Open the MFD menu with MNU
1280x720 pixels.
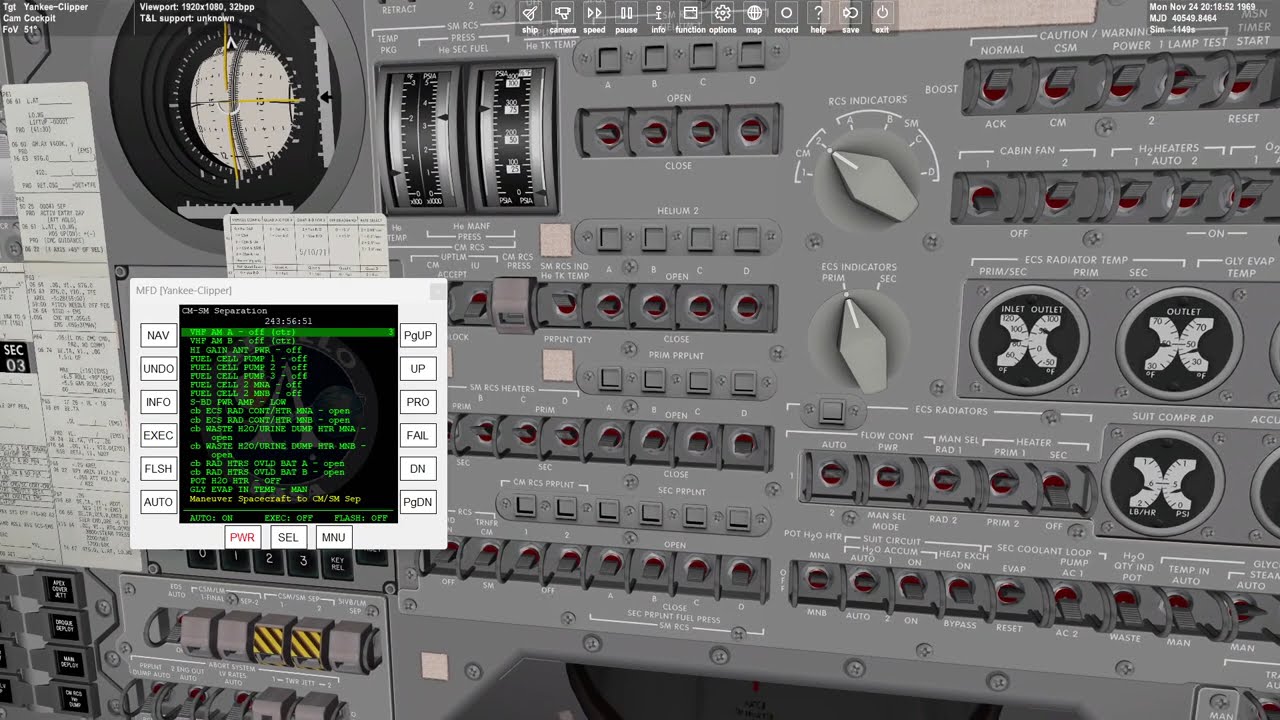[x=333, y=537]
